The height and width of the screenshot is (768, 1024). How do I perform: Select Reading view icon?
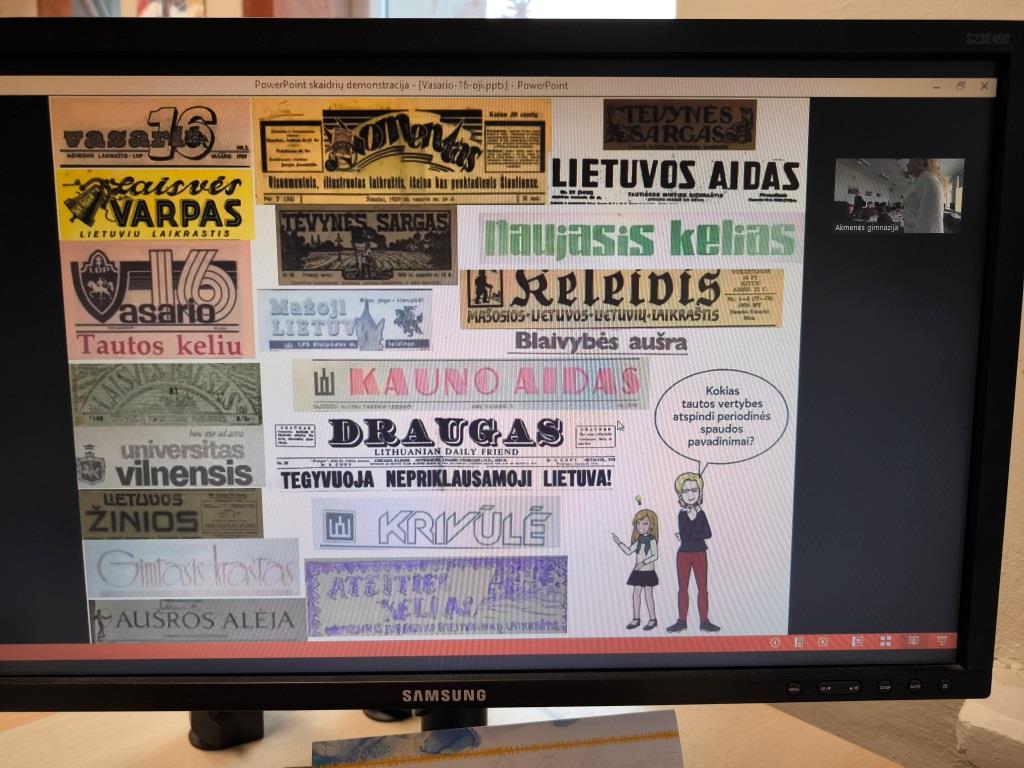[914, 641]
